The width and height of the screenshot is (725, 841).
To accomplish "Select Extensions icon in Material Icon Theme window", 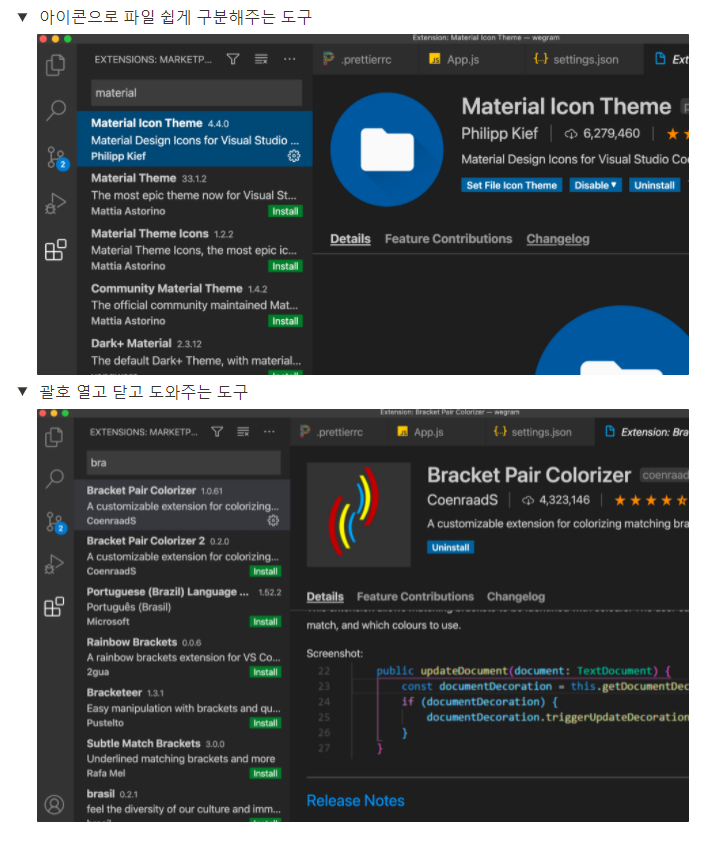I will click(56, 250).
